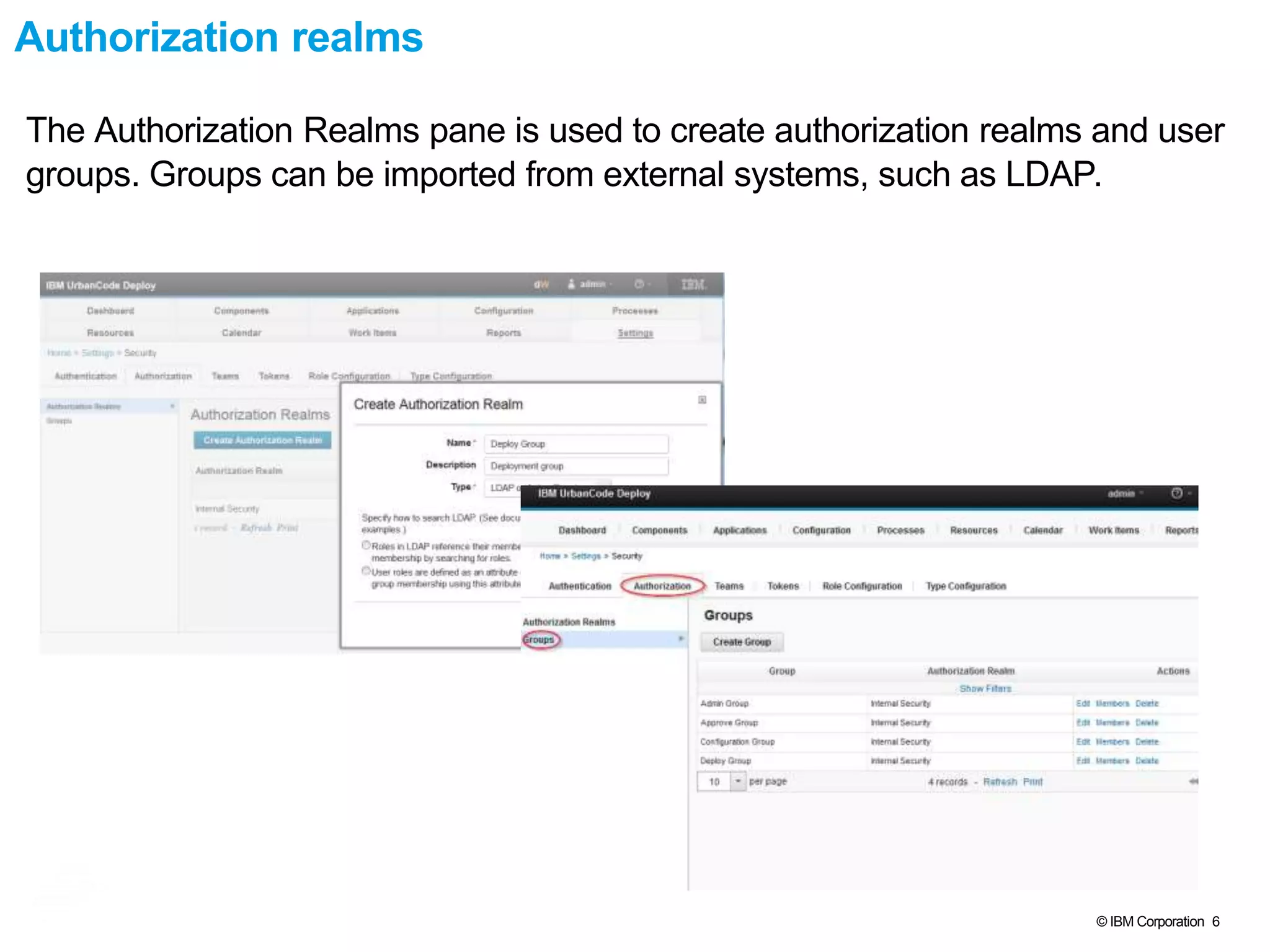This screenshot has width=1270, height=952.
Task: Click the Refresh link in the back window
Action: 255,527
